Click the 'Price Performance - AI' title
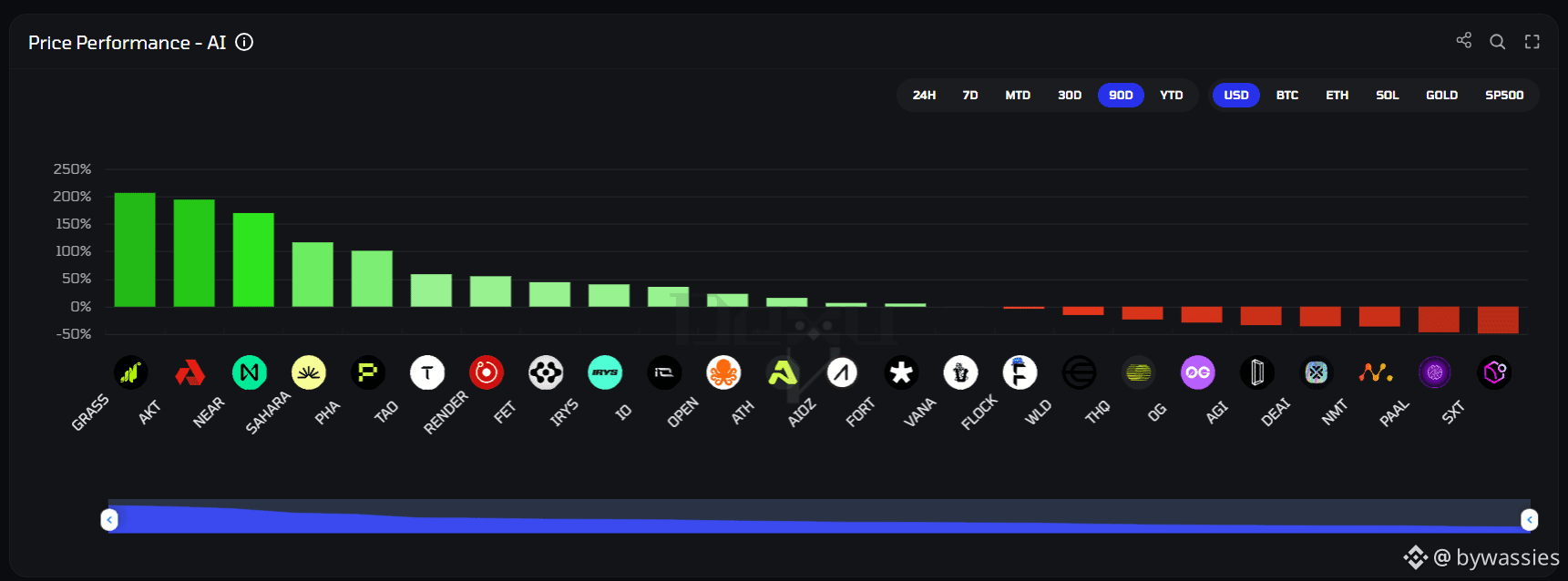The image size is (1568, 581). point(127,43)
